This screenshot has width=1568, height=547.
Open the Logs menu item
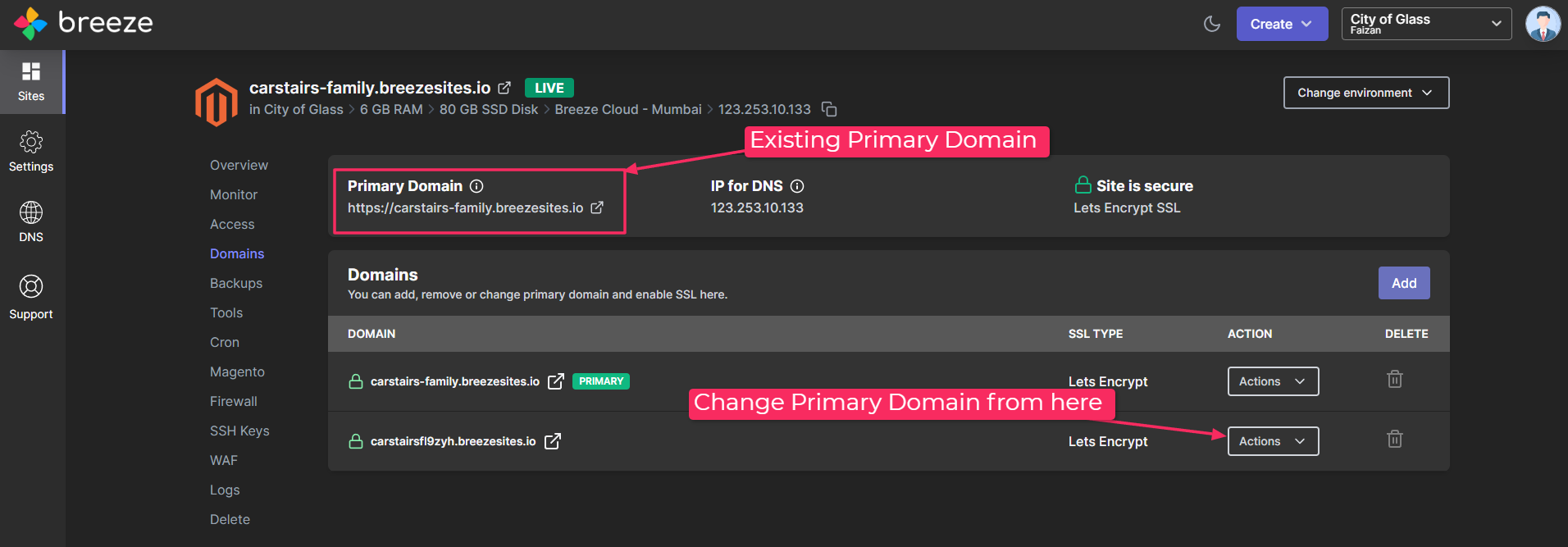point(225,490)
